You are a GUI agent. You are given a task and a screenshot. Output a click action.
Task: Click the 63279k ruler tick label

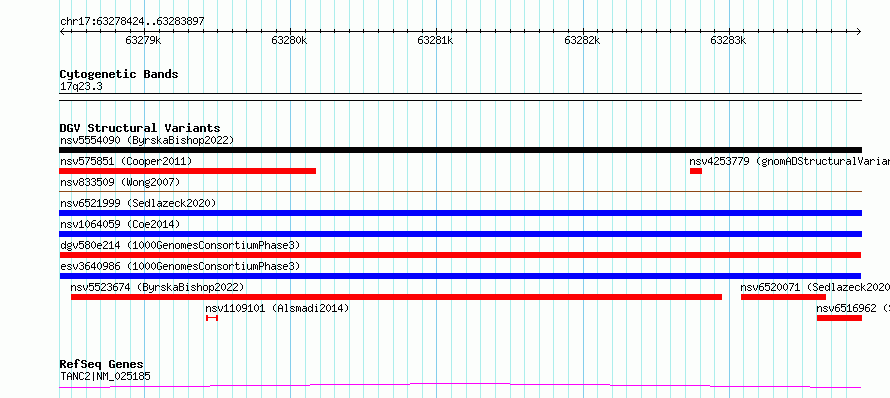point(143,40)
